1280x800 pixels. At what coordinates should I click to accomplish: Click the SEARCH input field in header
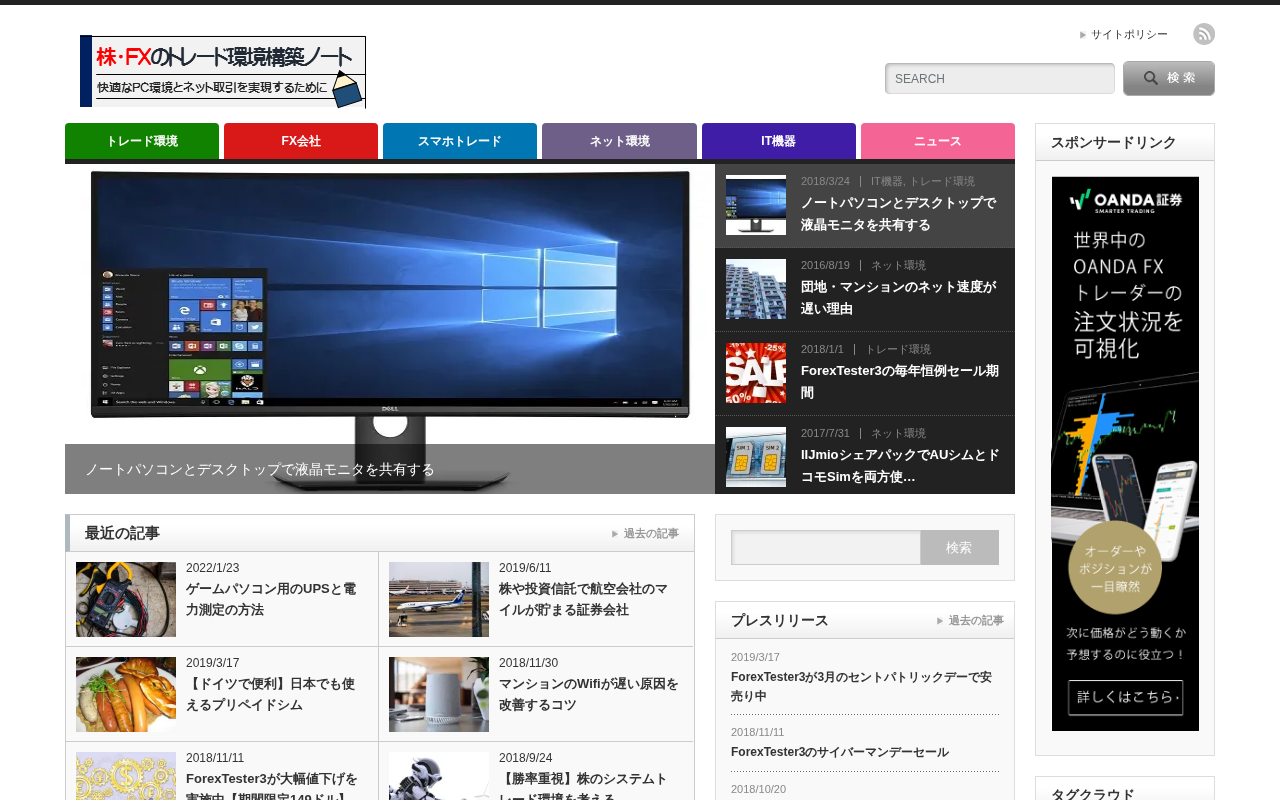click(x=1000, y=78)
